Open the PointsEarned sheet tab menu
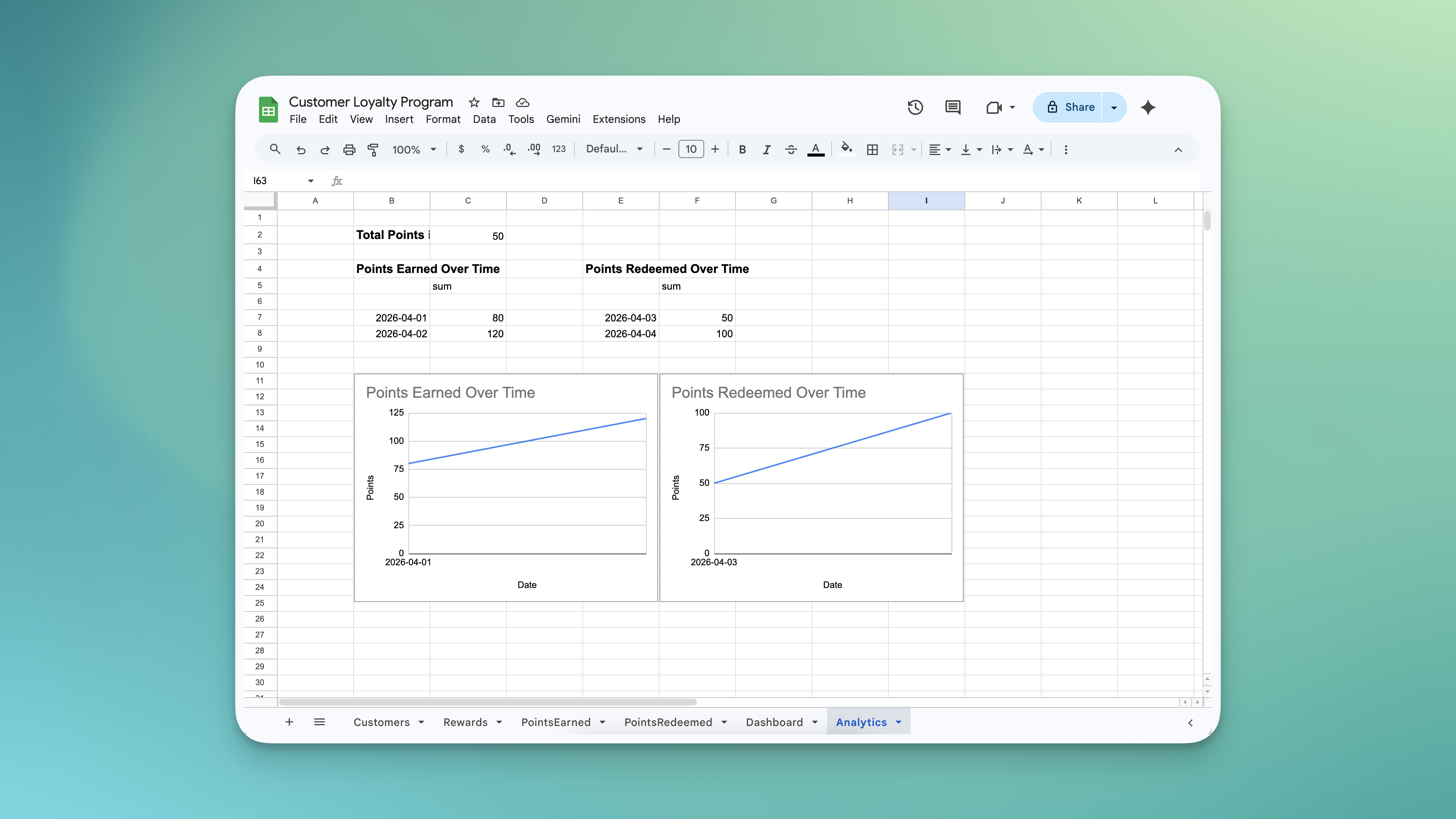Screen dimensions: 1456x819 pyautogui.click(x=602, y=722)
